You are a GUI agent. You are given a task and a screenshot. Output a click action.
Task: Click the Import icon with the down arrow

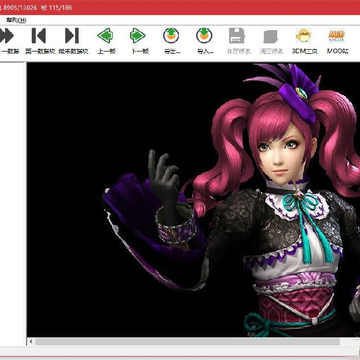coord(204,36)
